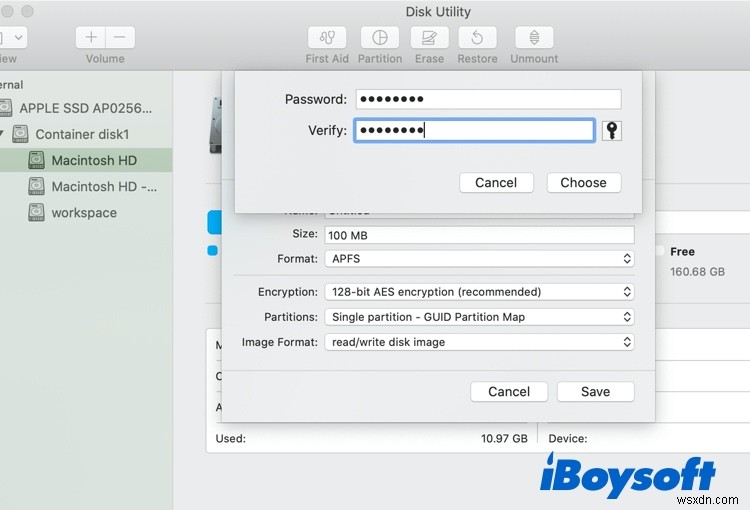Collapse Container disk1 disclosure triangle

click(2, 133)
